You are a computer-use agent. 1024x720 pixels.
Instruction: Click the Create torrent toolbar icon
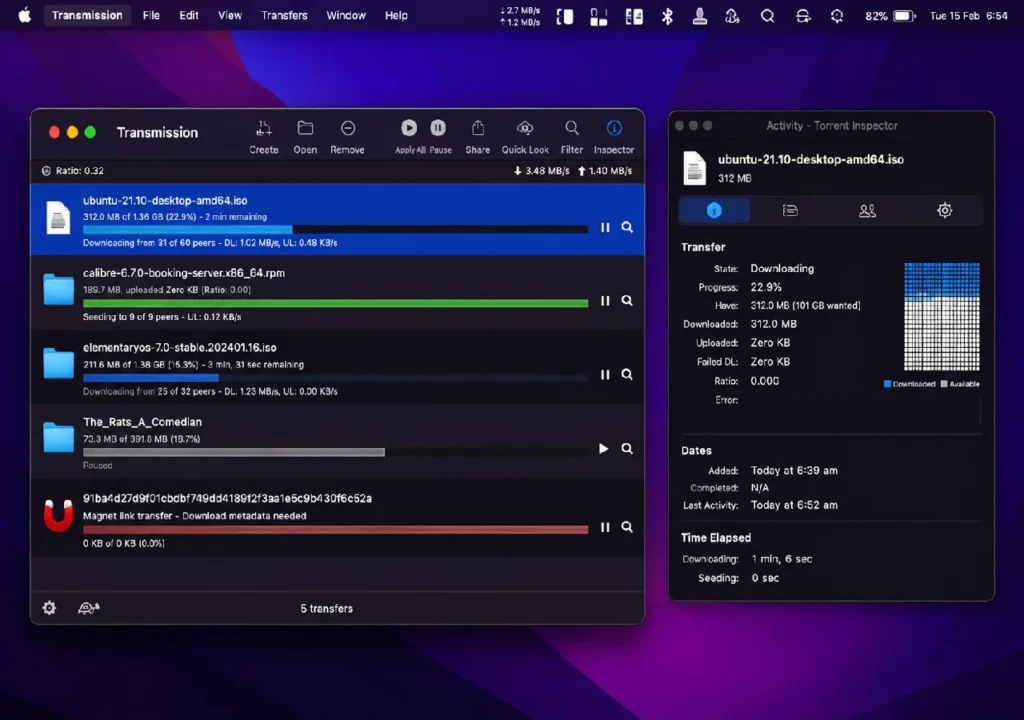(263, 128)
